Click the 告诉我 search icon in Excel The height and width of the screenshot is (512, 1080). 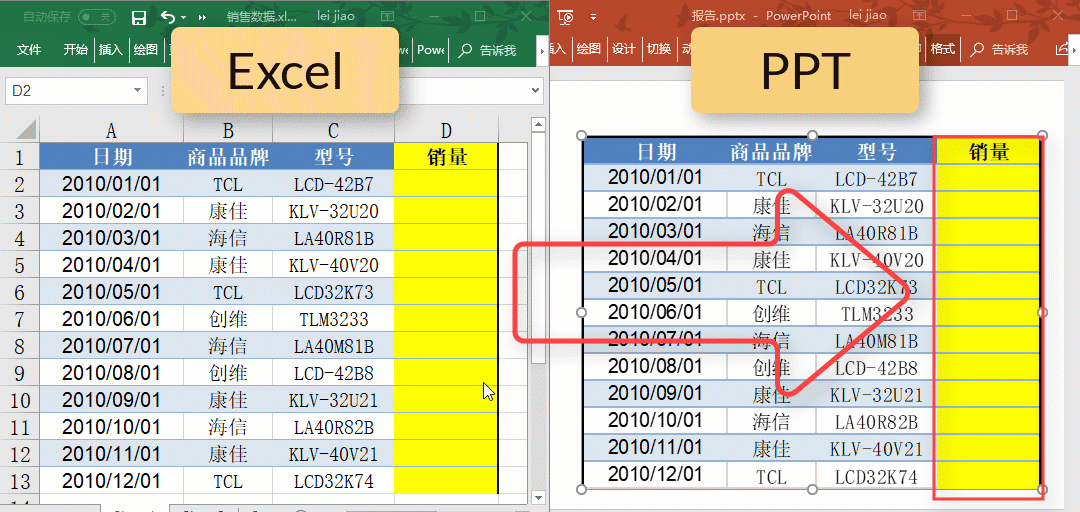click(x=466, y=50)
